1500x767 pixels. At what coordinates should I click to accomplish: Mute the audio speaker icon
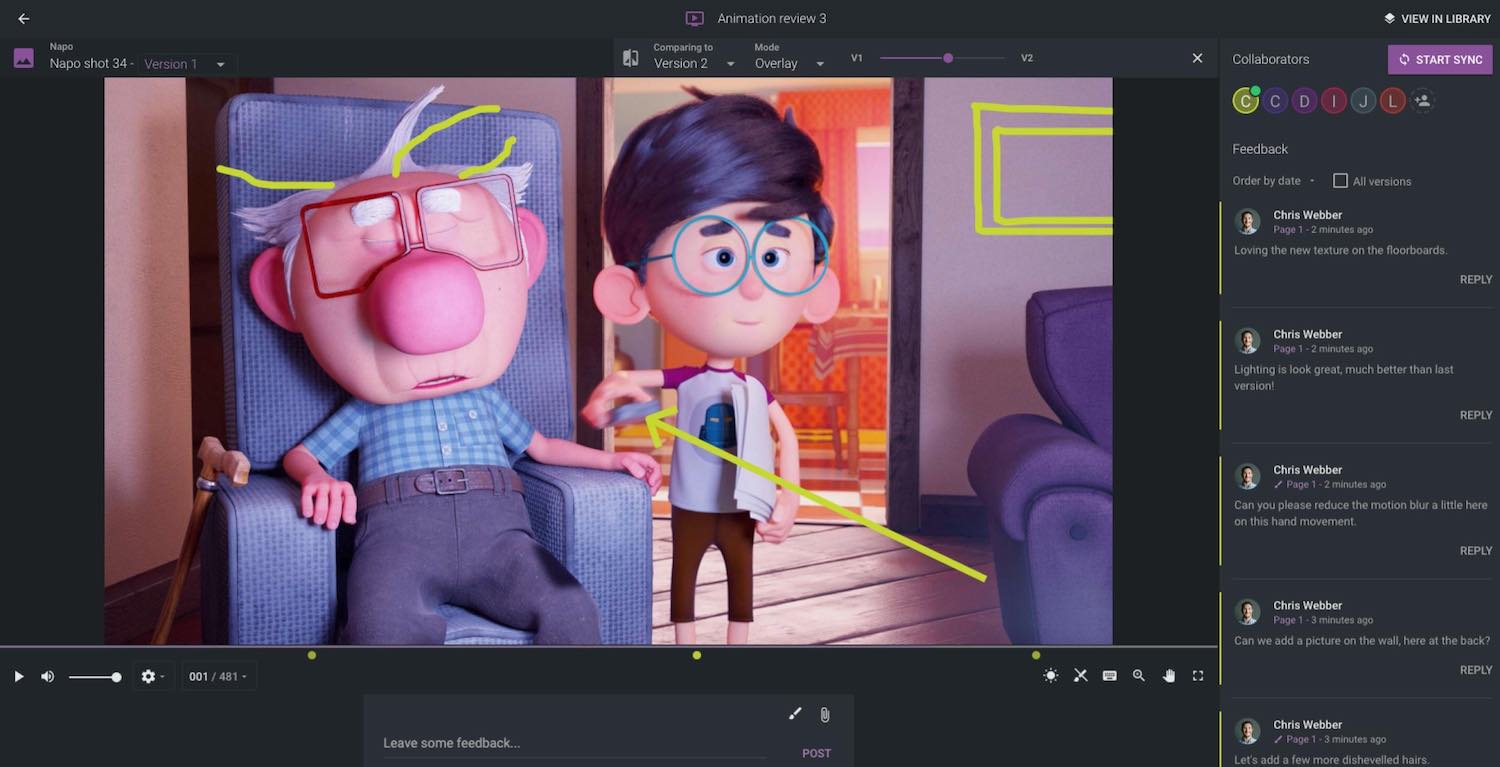click(47, 677)
